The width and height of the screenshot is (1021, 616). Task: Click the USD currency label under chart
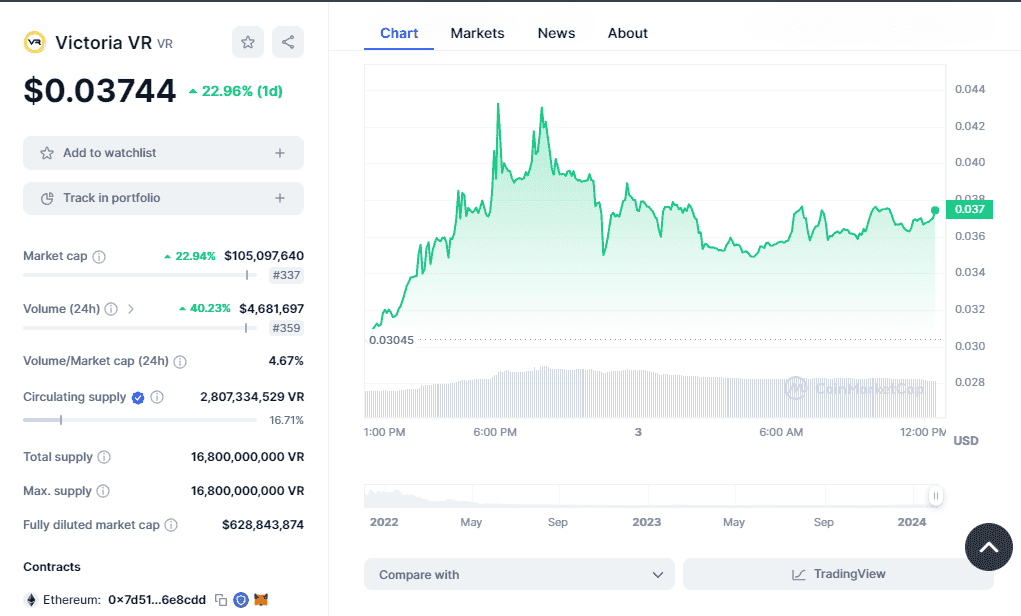[966, 441]
